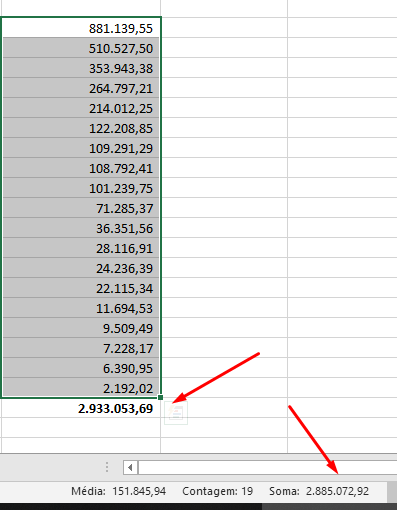
Task: Select the cell with 6.390,95
Action: [x=81, y=368]
